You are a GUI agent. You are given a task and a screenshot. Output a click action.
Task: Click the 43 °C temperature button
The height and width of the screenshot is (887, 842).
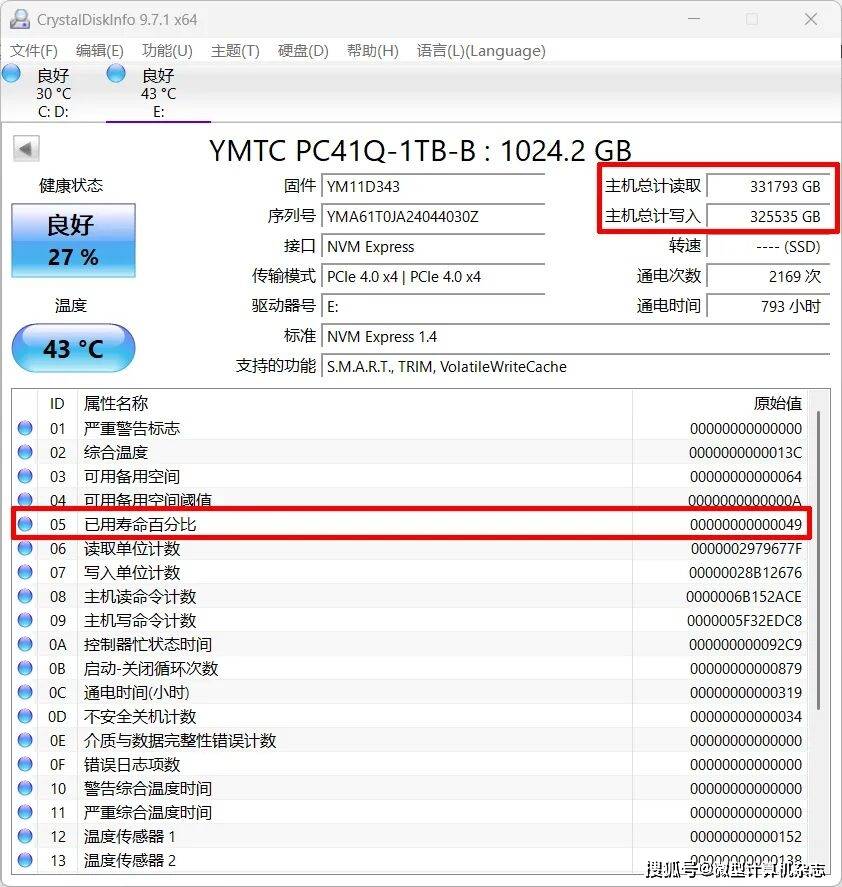pyautogui.click(x=73, y=349)
